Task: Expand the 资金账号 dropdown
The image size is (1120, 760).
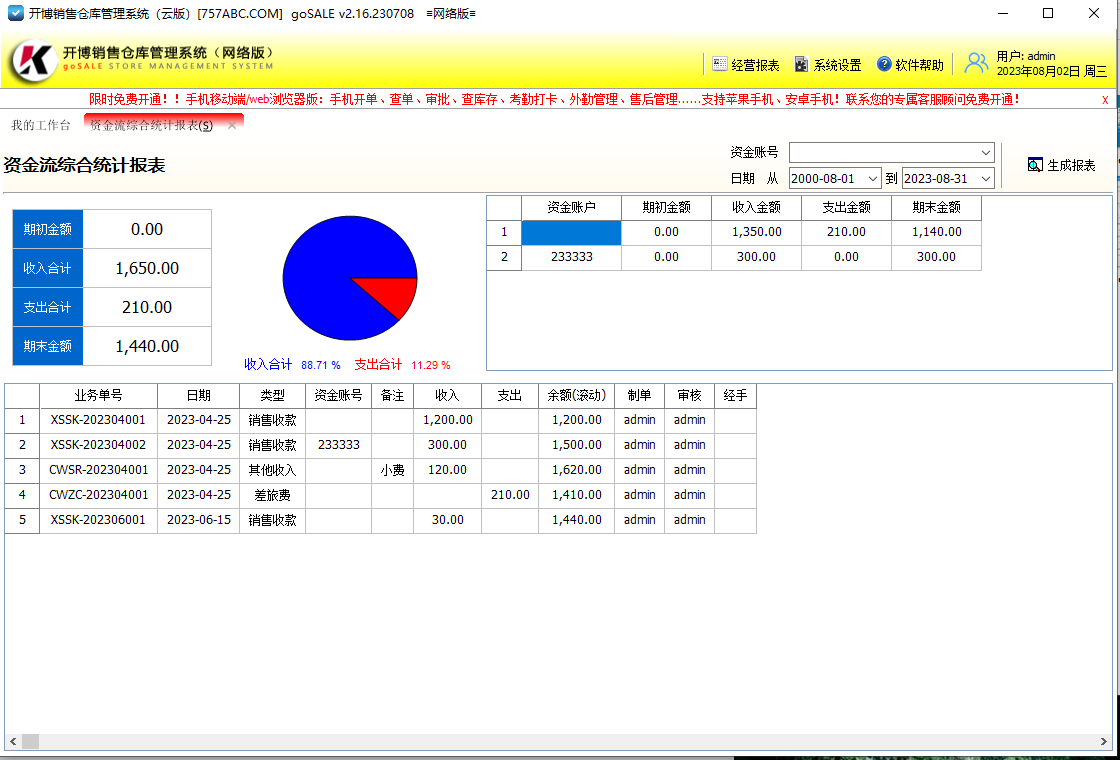Action: pyautogui.click(x=984, y=152)
